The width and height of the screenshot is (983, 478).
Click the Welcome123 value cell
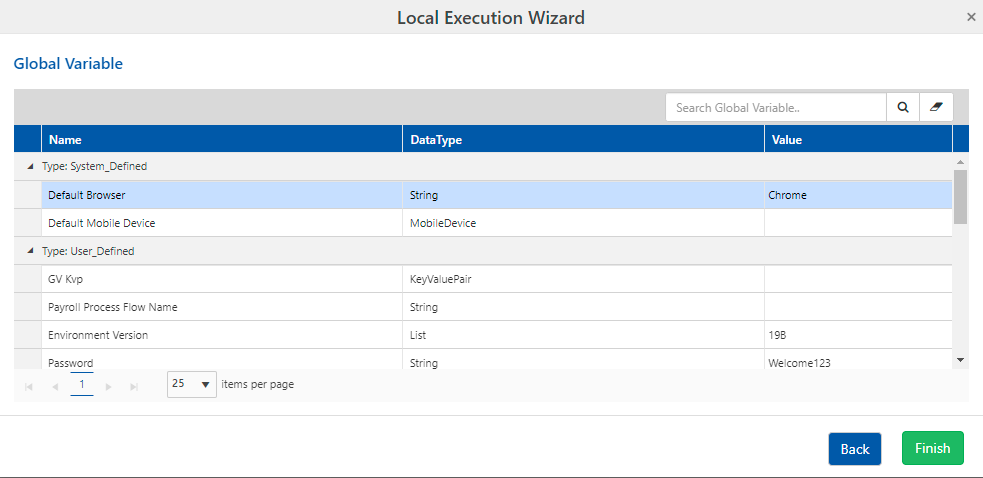858,359
